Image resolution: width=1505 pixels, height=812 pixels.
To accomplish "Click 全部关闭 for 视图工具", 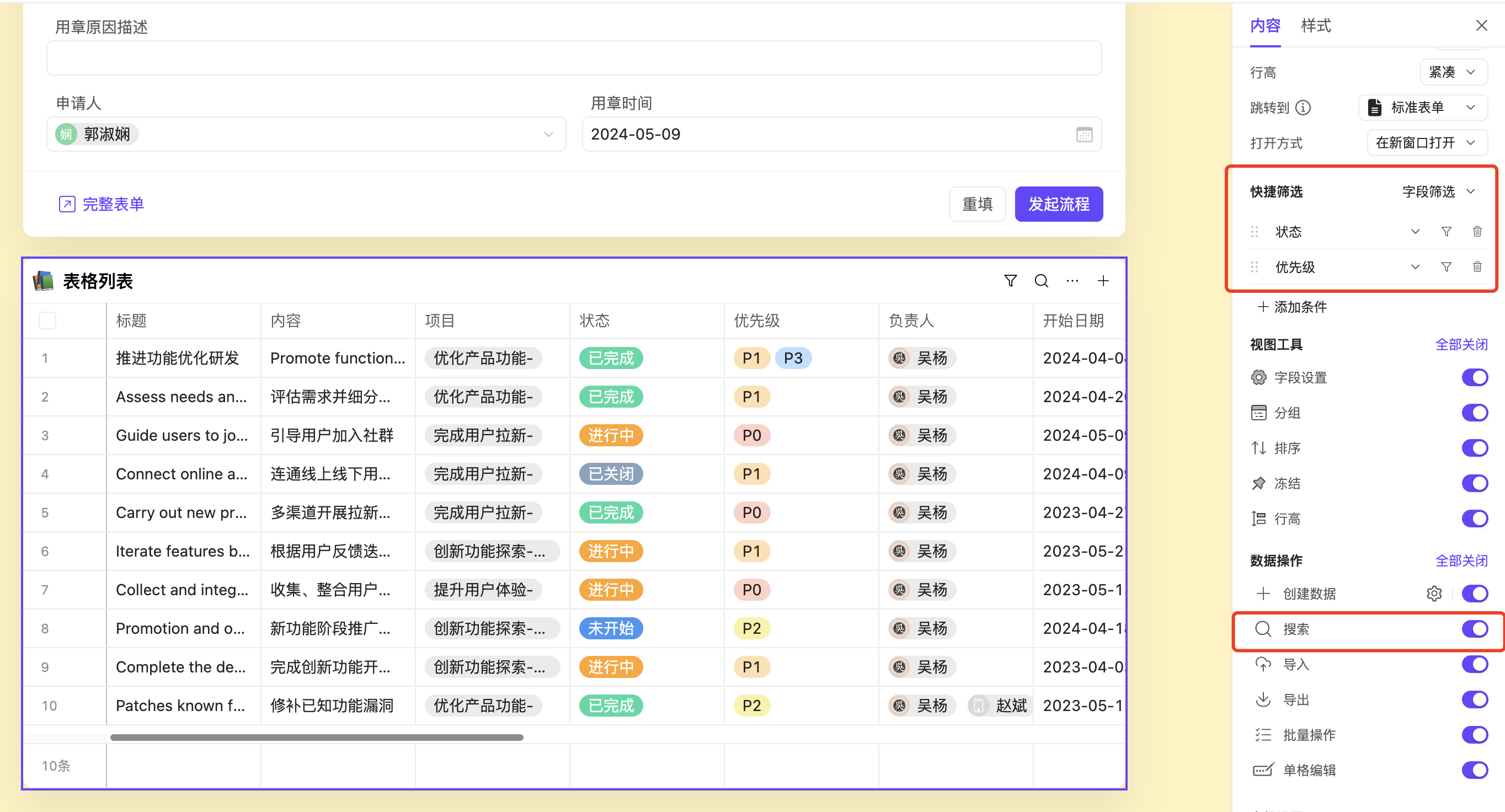I will pos(1461,345).
